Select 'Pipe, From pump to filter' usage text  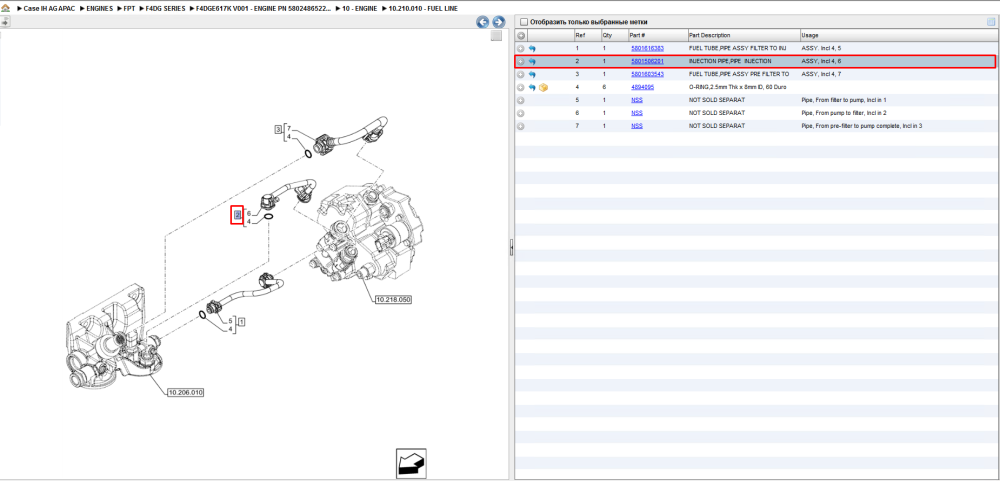coord(844,113)
